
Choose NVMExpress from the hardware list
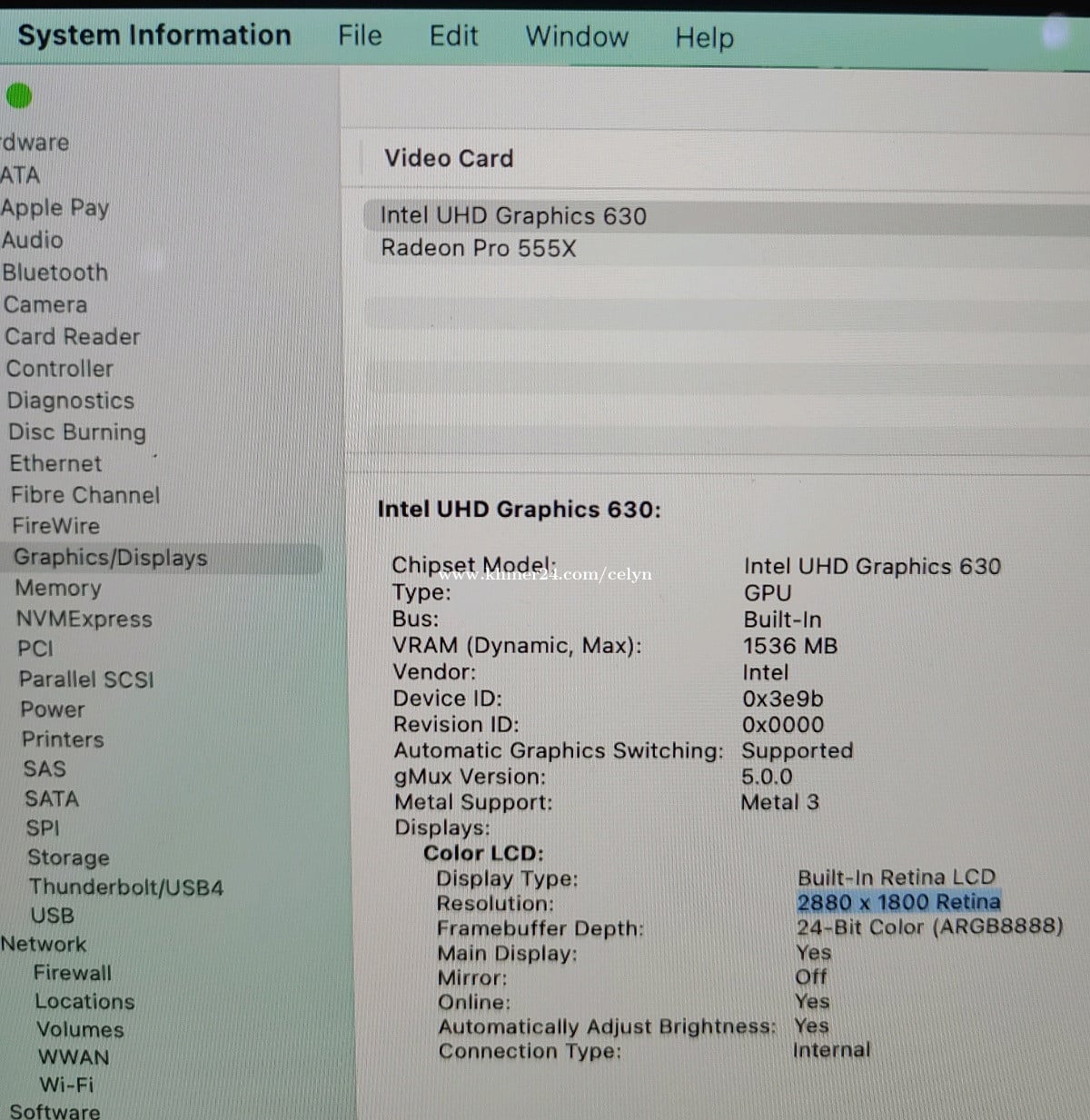tap(84, 619)
